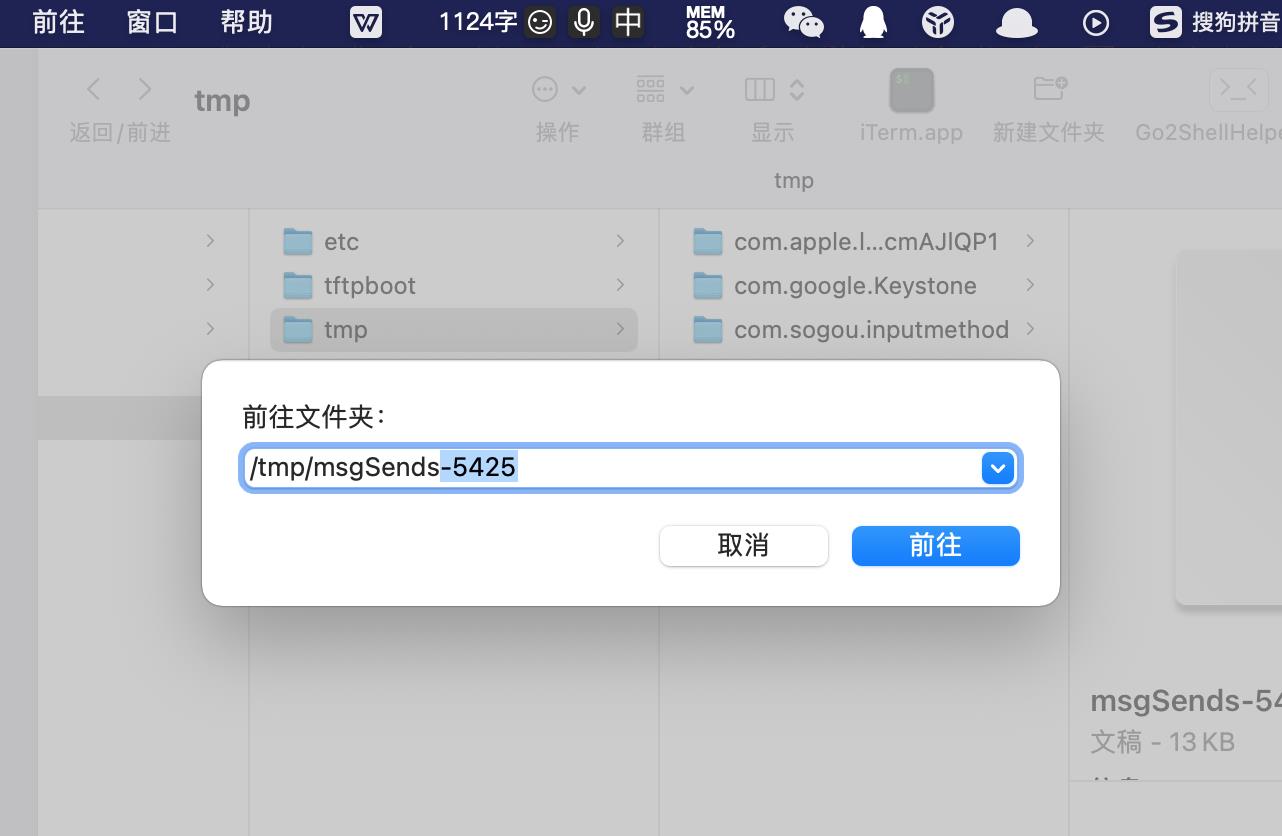Click the smiley emoji menu bar icon
The image size is (1282, 836).
coord(540,22)
